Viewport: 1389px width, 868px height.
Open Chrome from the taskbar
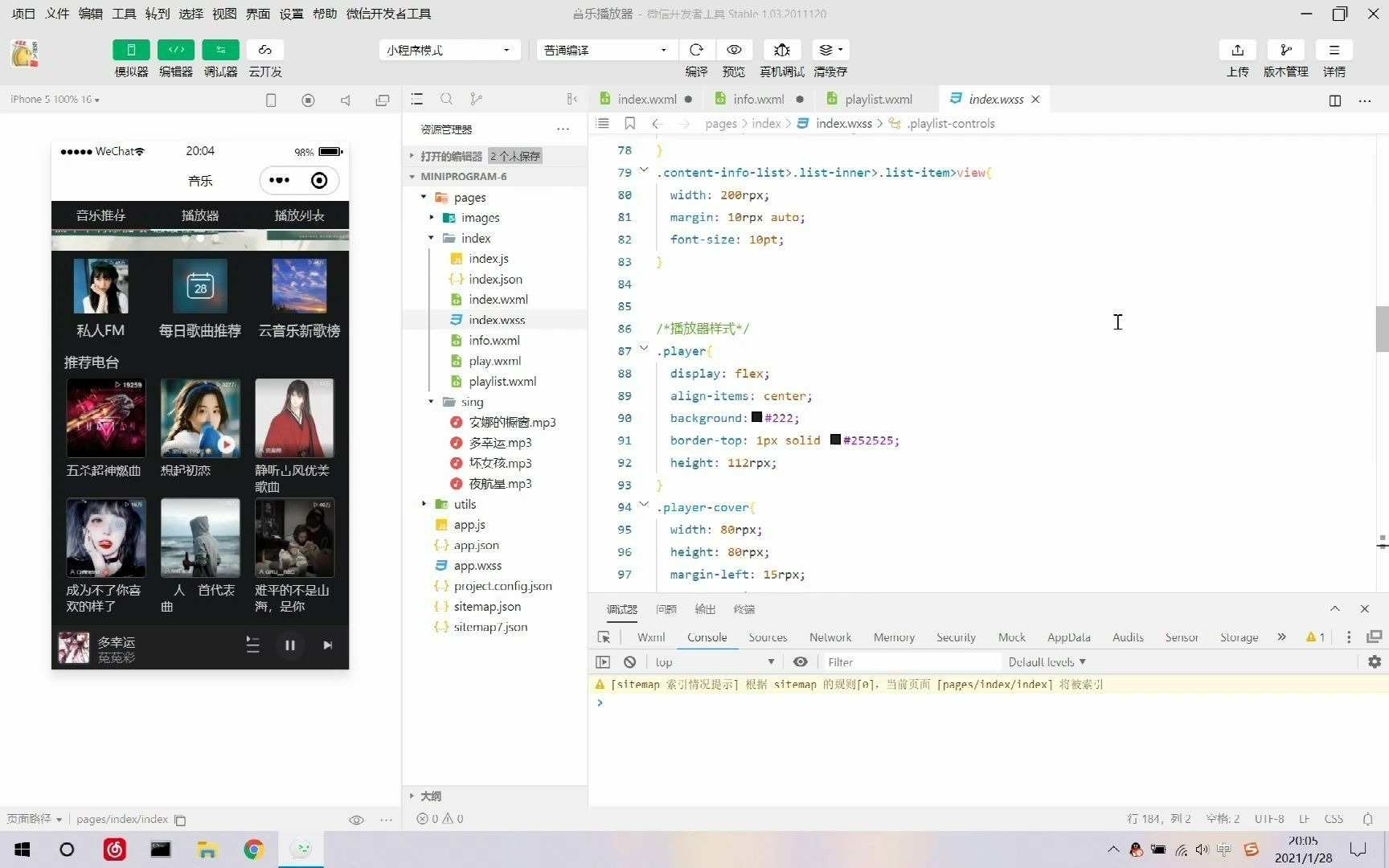pos(253,850)
